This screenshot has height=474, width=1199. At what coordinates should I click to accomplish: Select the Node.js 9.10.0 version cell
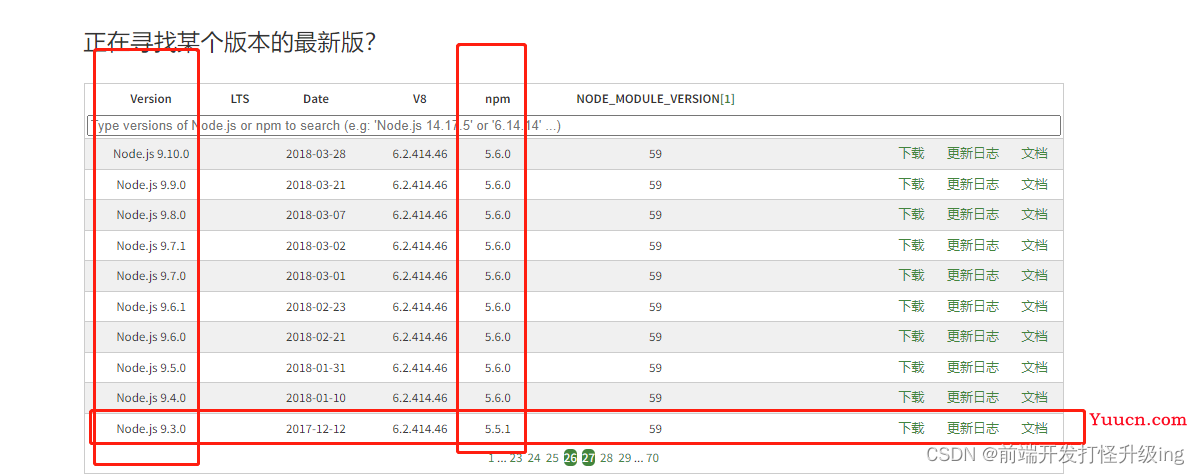(151, 154)
